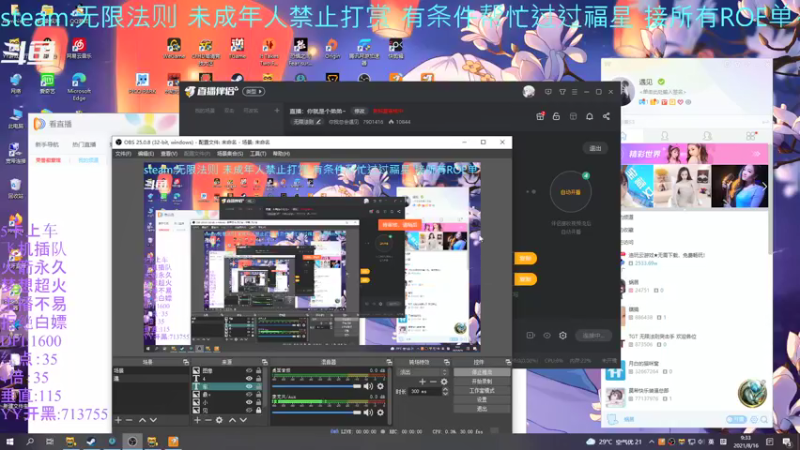800x450 pixels.
Task: Click 工作室模式 in OBS controls
Action: tap(482, 390)
